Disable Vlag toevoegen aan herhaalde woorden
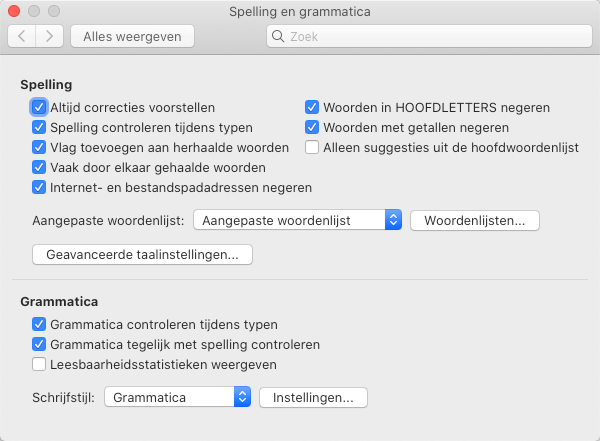 [x=39, y=147]
